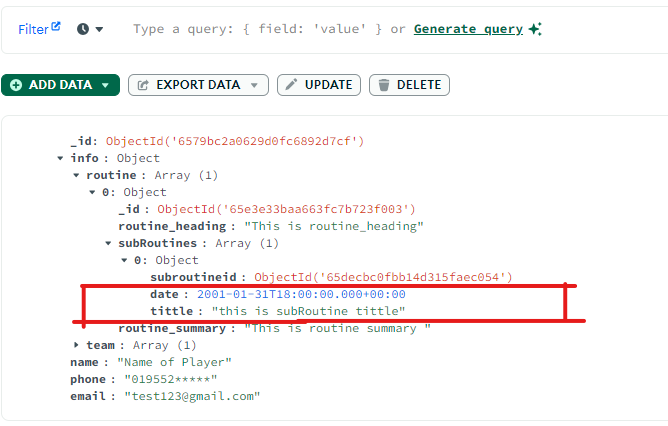Viewport: 668px width, 426px height.
Task: Open the EXPORT DATA dropdown arrow
Action: (x=255, y=85)
